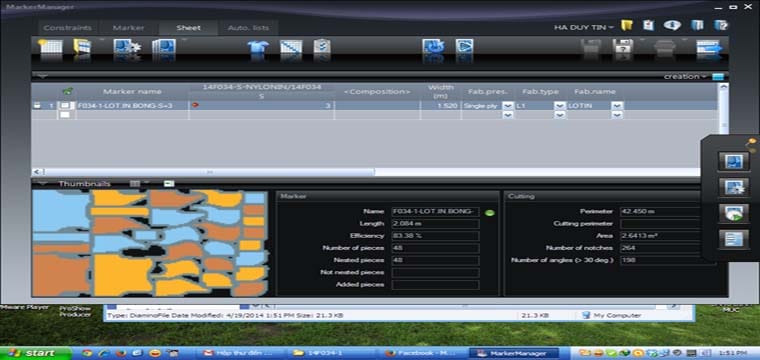Screen dimensions: 760x360
Task: Click the marker layout thumbnail preview
Action: point(149,243)
